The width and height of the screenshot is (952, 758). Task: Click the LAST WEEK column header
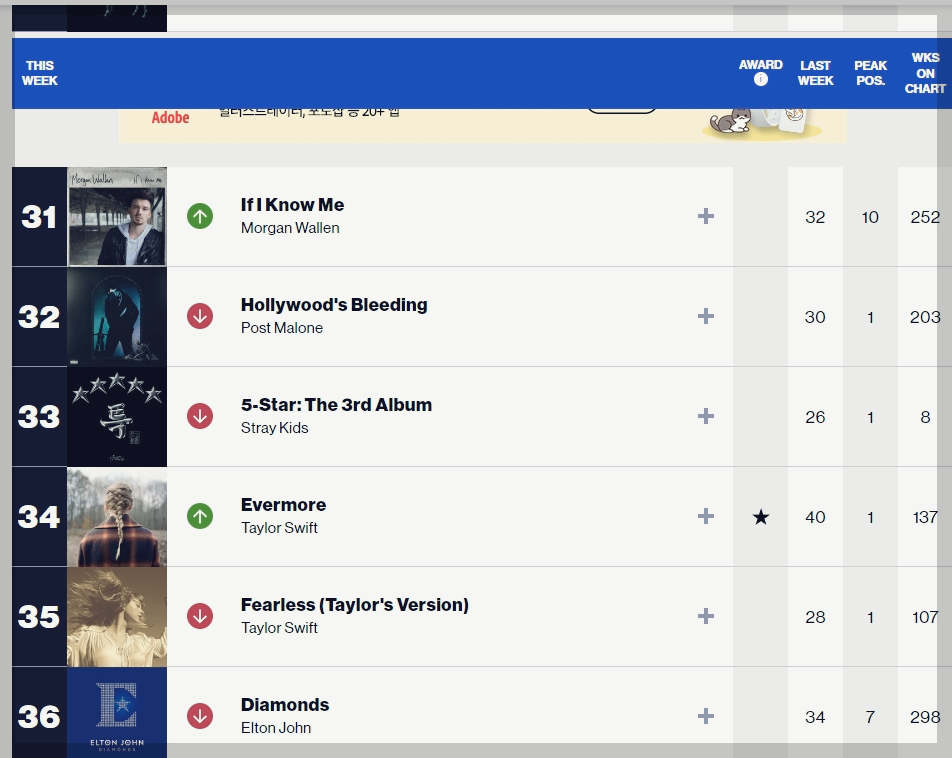coord(815,73)
